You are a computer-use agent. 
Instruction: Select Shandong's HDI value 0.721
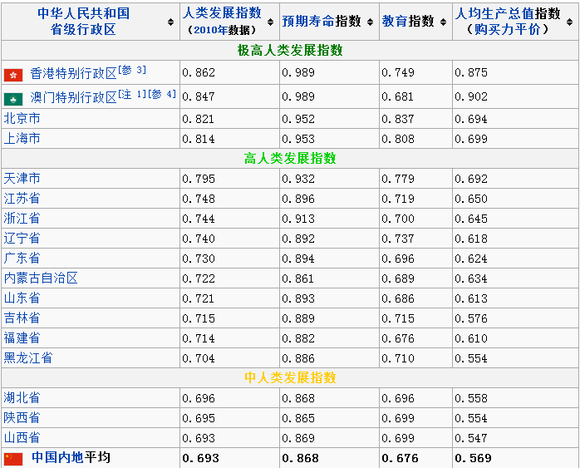pos(199,299)
